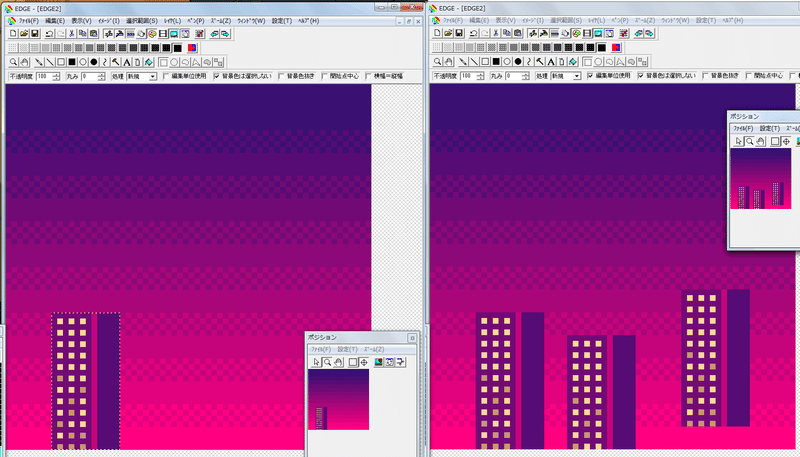Select Lasso selection tool in left window
Image resolution: width=800 pixels, height=457 pixels.
[185, 62]
